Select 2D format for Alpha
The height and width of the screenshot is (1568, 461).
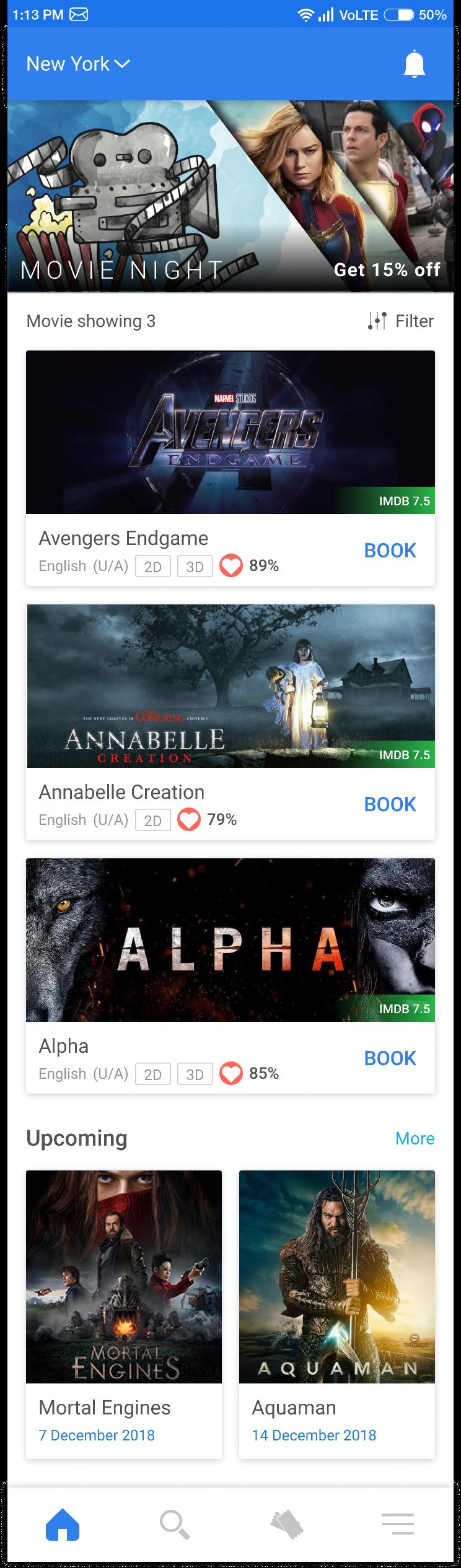[153, 1074]
